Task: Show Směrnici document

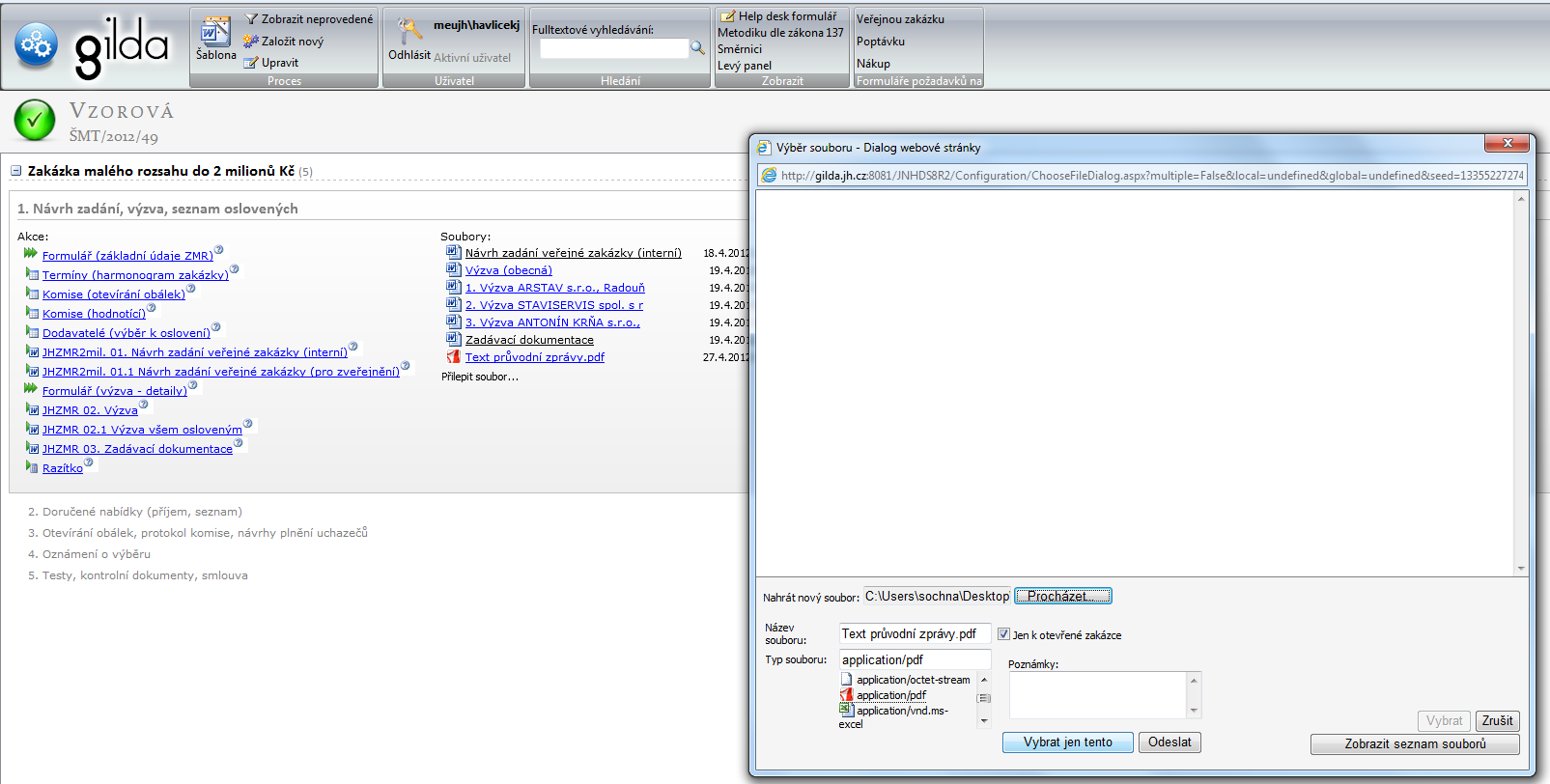Action: pyautogui.click(x=740, y=49)
